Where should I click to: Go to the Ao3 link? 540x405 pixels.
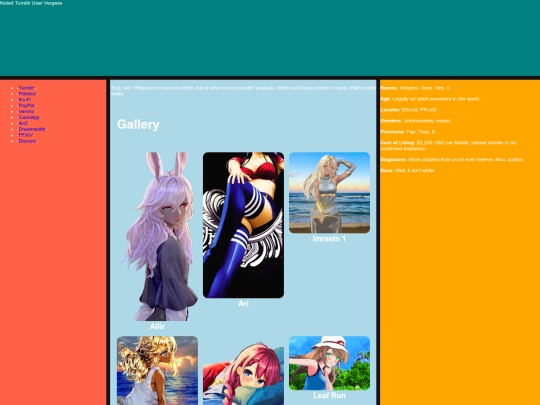pyautogui.click(x=23, y=123)
